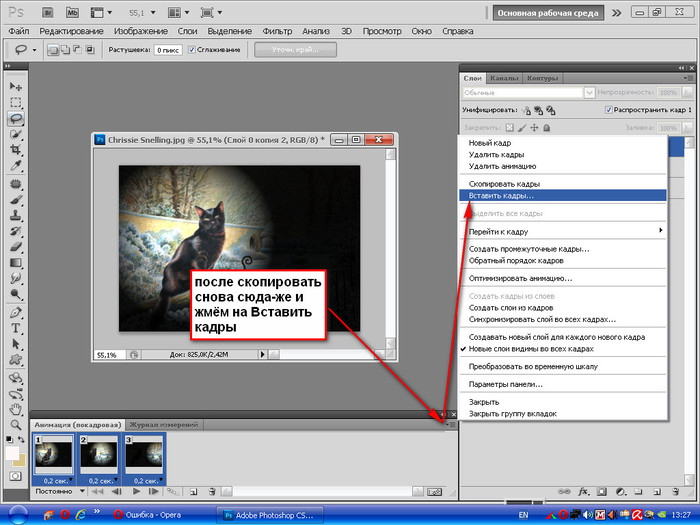Select the Gradient tool
Screen dimensions: 700x525
coord(16,262)
